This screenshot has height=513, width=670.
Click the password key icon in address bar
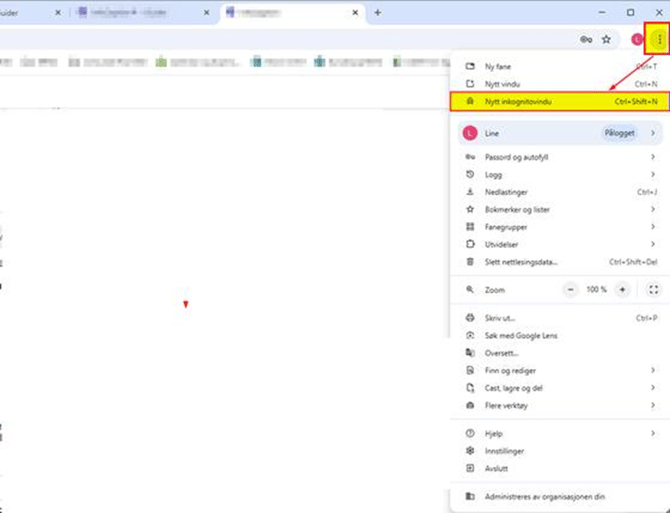[586, 40]
